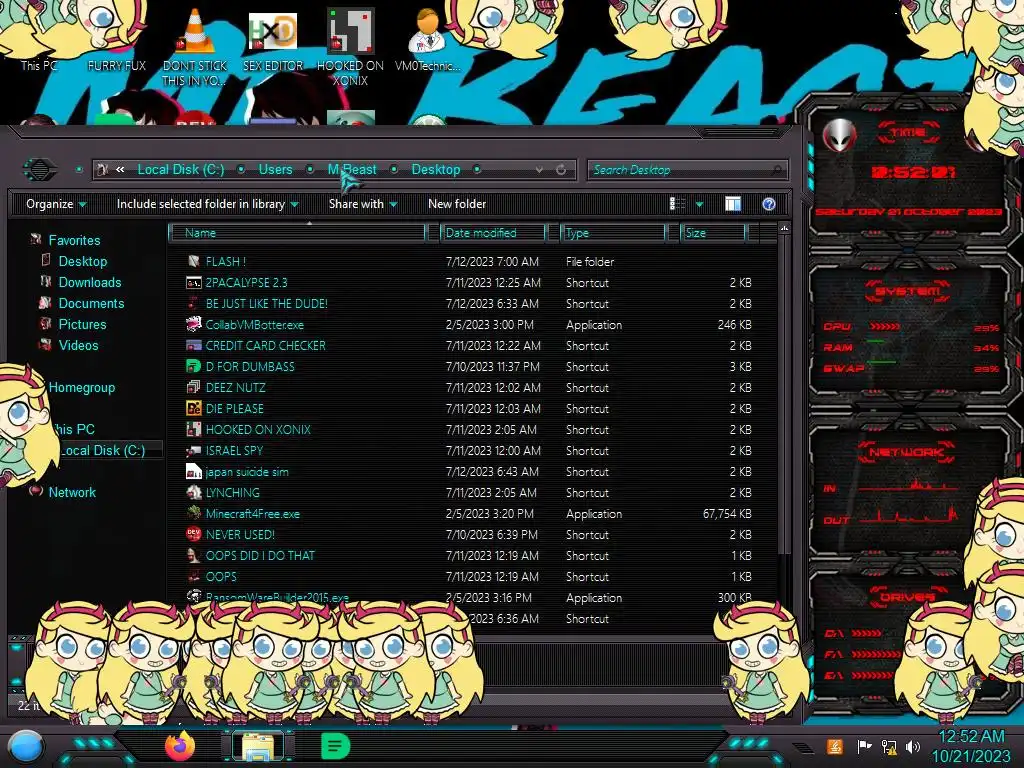Open the Organize dropdown menu

coord(56,204)
